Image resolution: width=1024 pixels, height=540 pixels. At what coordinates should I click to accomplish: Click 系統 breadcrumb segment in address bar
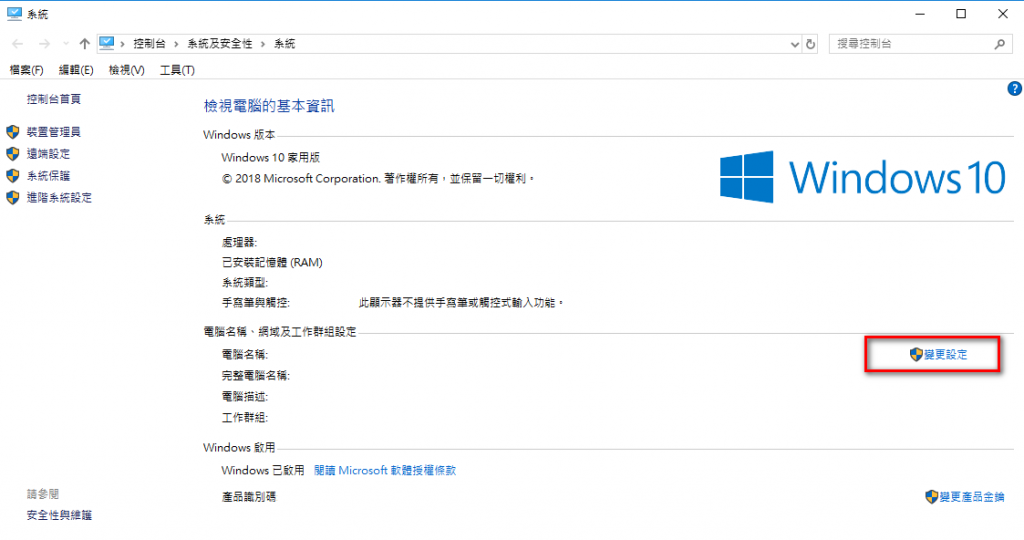pyautogui.click(x=285, y=44)
